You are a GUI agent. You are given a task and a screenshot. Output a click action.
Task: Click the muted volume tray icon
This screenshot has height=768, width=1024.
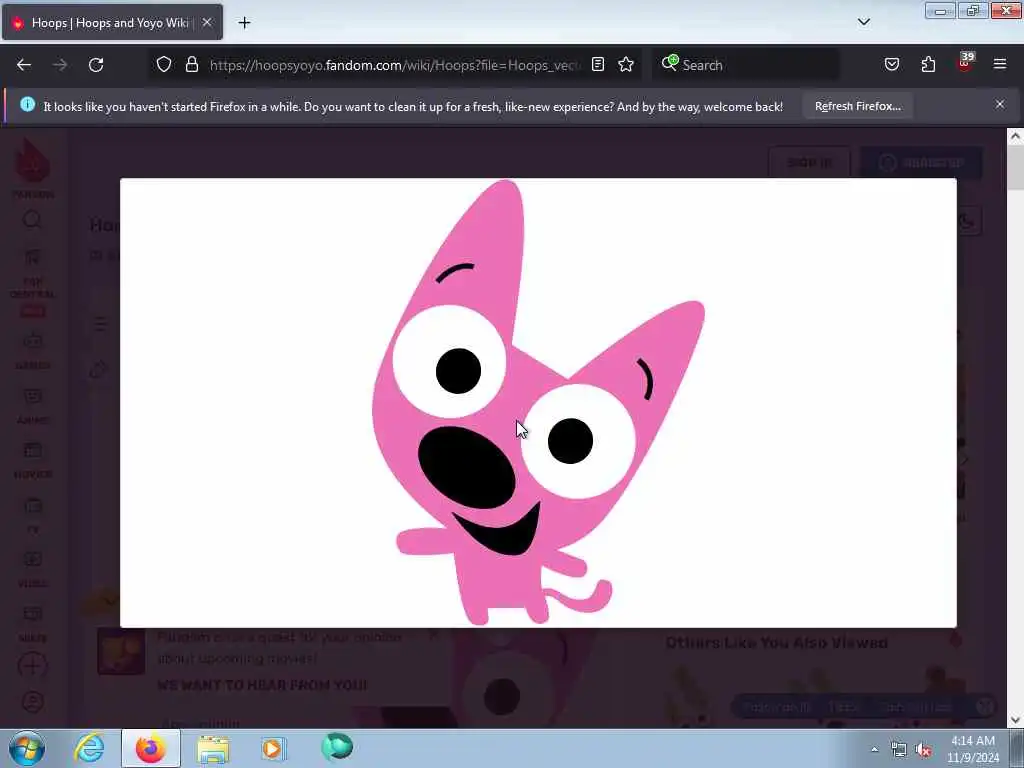[923, 750]
